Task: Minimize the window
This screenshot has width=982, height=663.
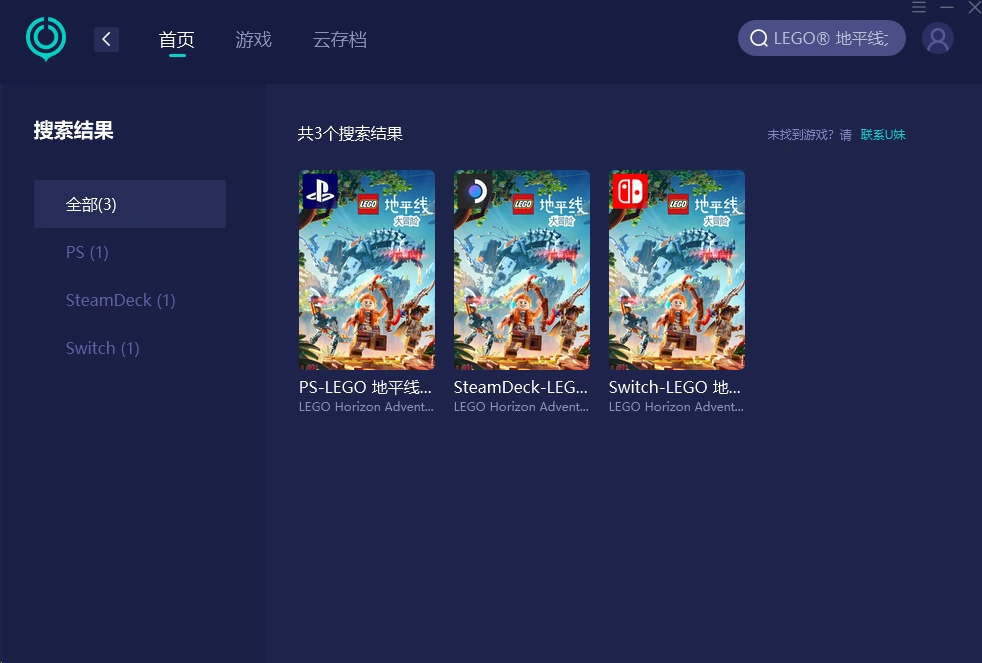Action: [947, 7]
